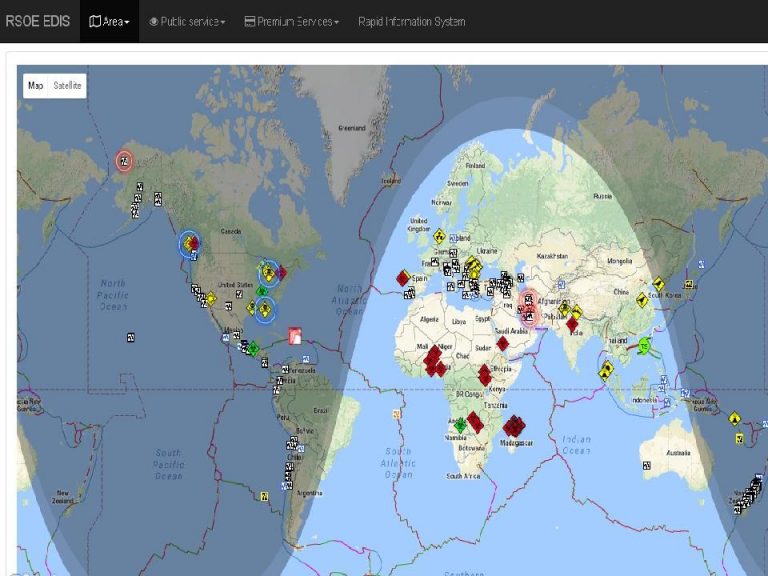Select the red diamond marker in Saudi Arabia

coord(503,343)
